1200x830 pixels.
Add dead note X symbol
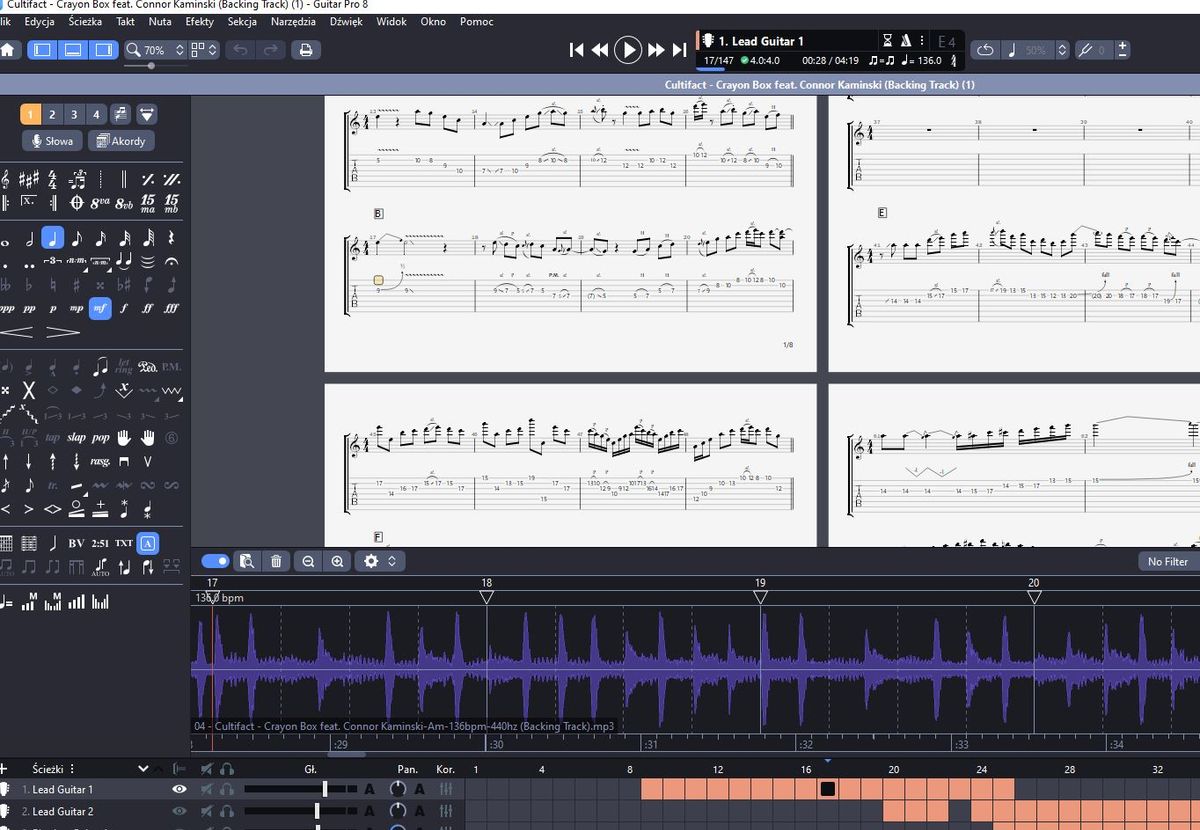point(29,389)
